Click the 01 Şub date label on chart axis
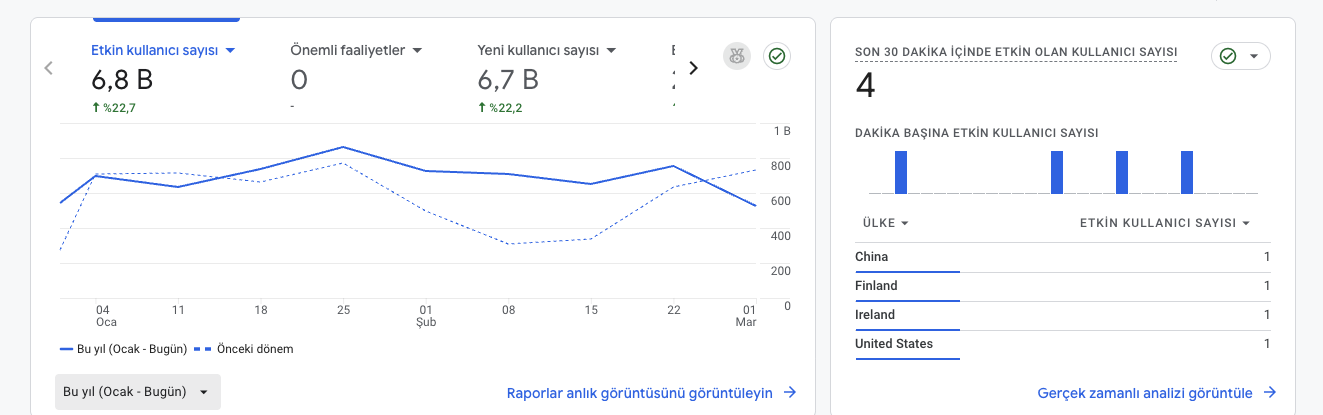 tap(426, 316)
